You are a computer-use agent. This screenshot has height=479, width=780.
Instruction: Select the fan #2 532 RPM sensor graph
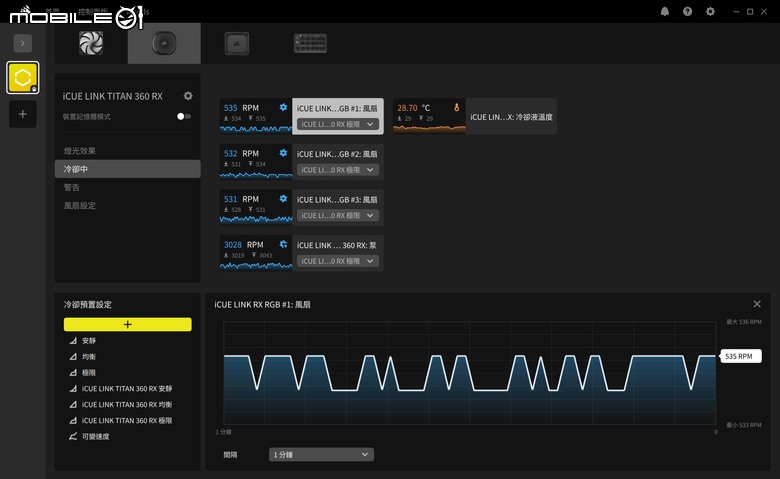[256, 162]
